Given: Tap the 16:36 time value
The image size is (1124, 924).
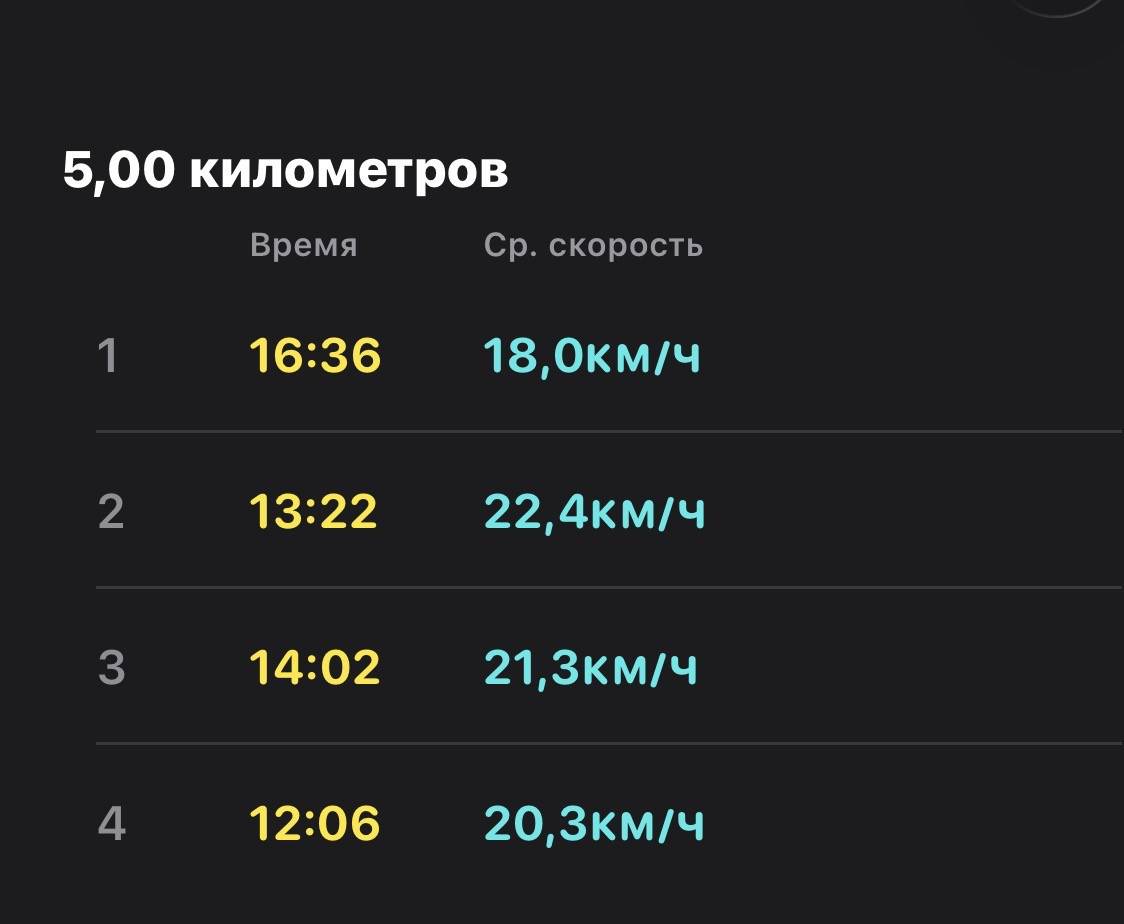Looking at the screenshot, I should click(314, 356).
